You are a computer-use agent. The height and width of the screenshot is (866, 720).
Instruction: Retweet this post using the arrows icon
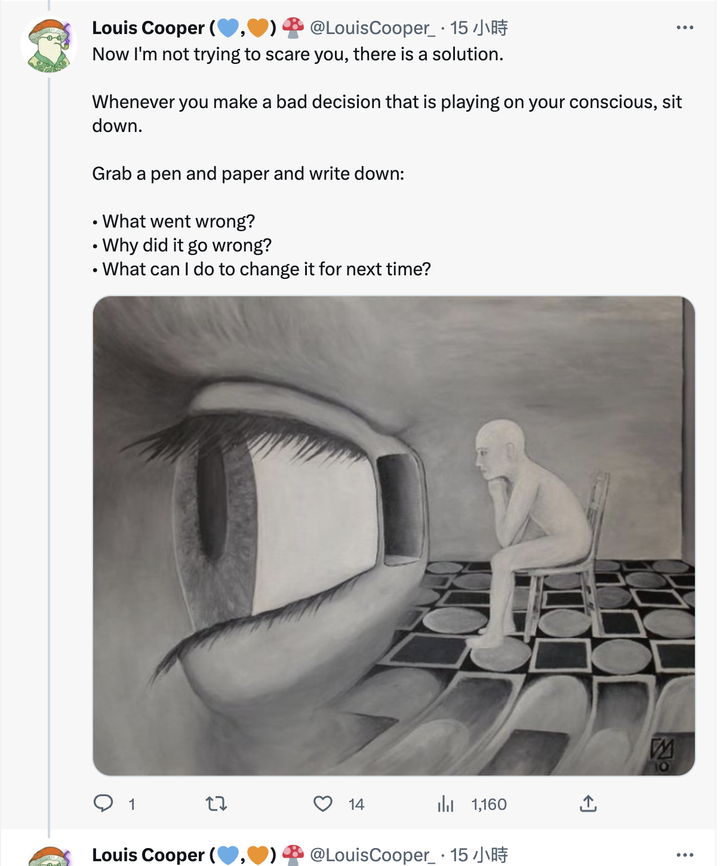point(216,804)
